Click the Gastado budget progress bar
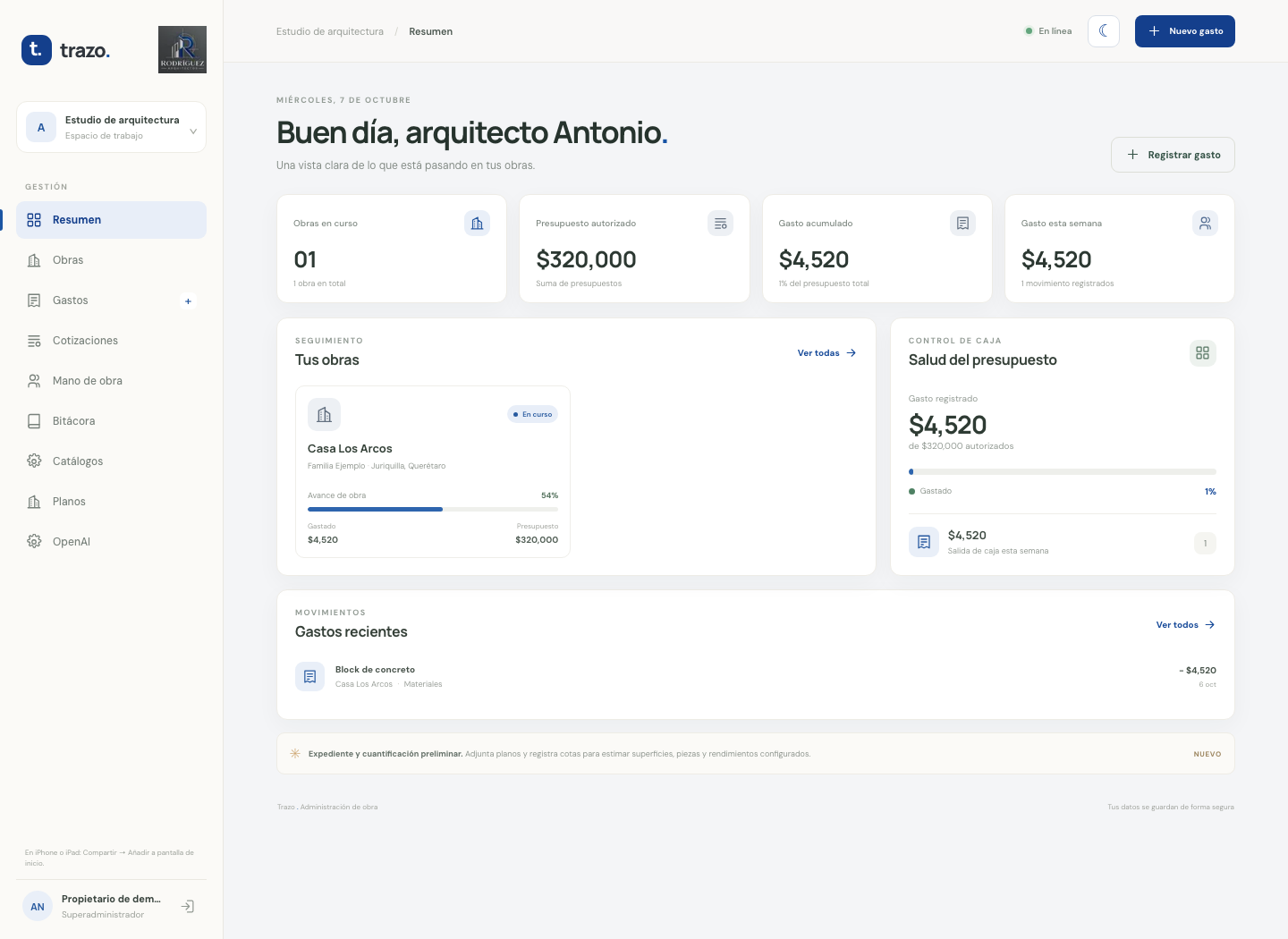This screenshot has width=1288, height=939. [1063, 471]
